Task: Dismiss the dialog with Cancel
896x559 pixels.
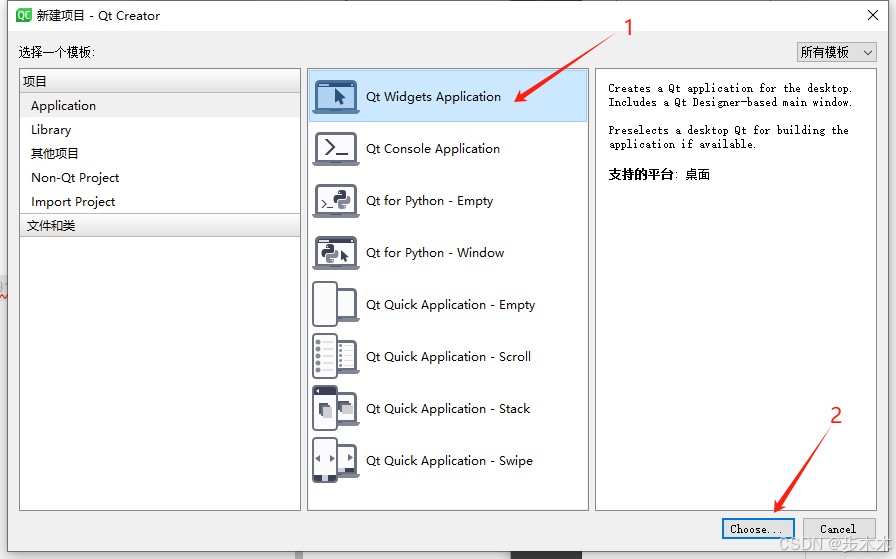Action: pyautogui.click(x=838, y=529)
